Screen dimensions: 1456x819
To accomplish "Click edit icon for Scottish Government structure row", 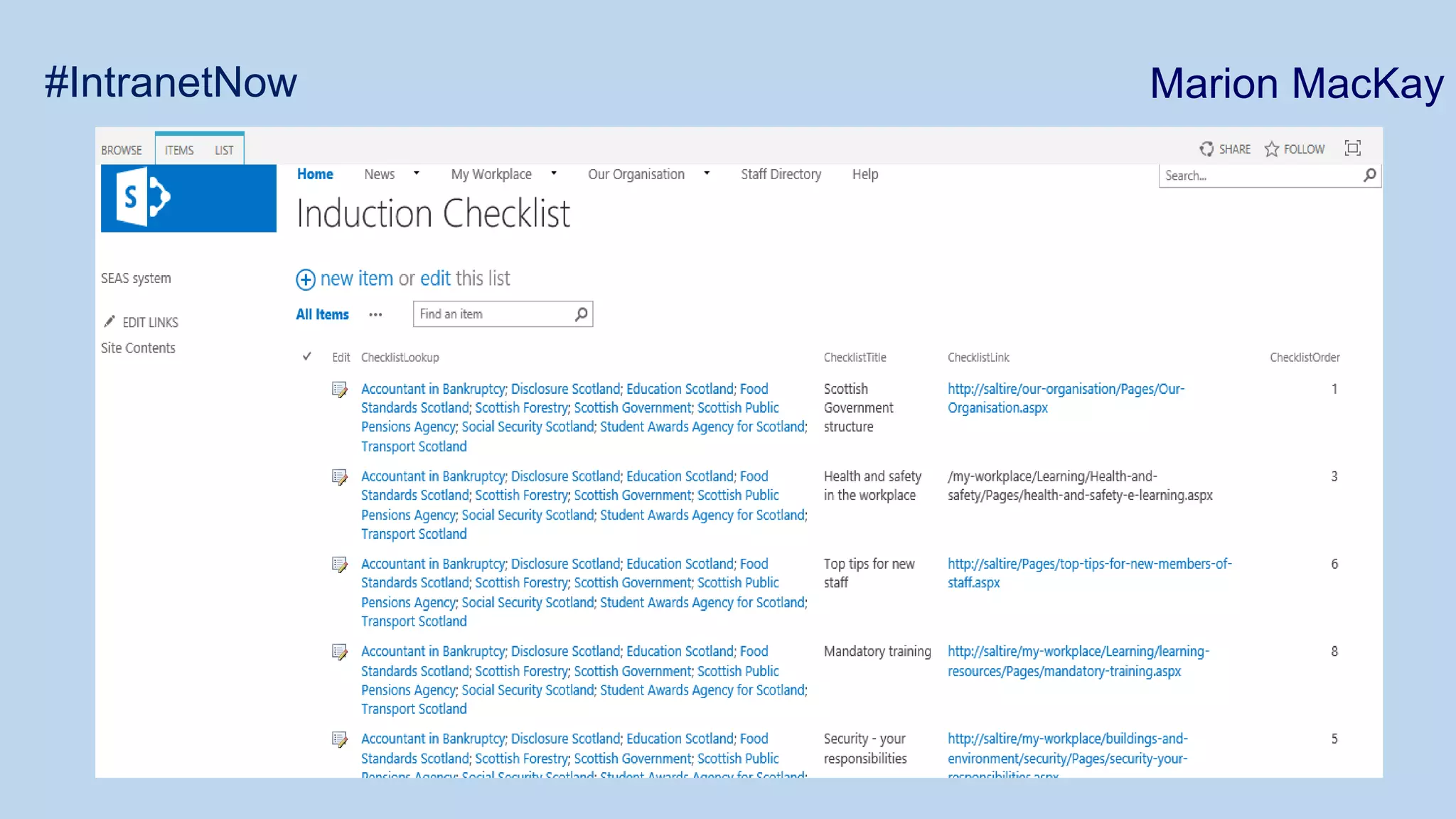I will (340, 390).
